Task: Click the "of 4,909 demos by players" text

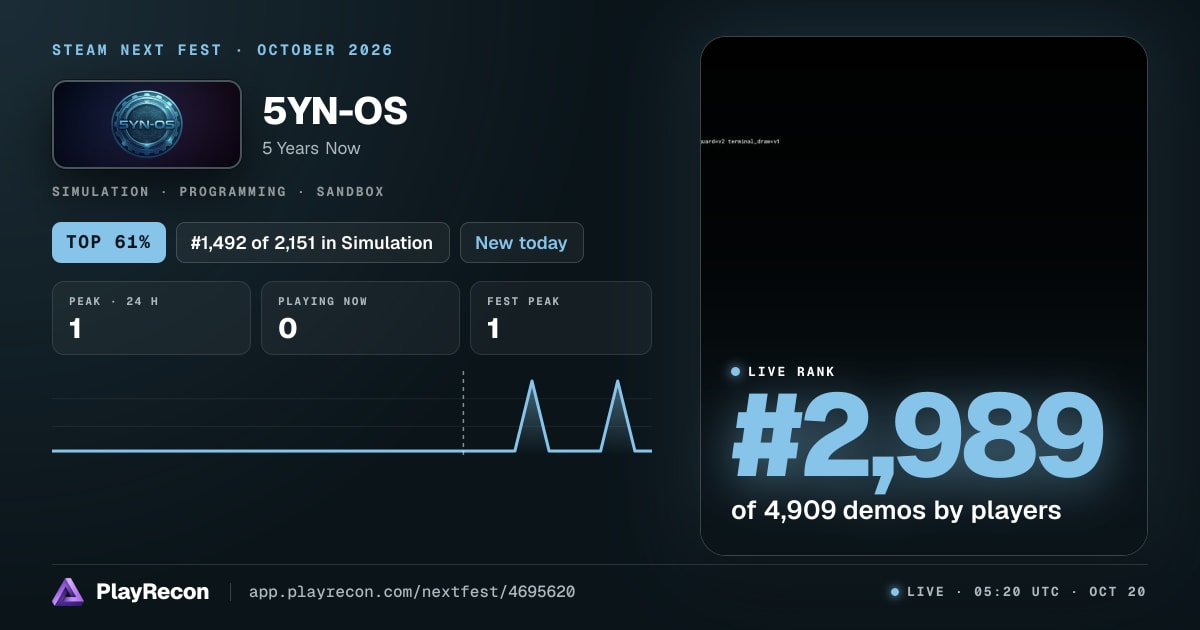Action: pyautogui.click(x=896, y=510)
